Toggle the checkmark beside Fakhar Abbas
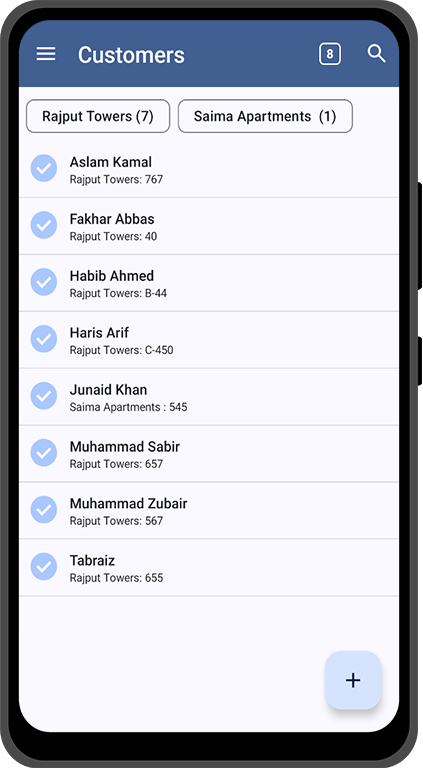The height and width of the screenshot is (768, 423). (44, 225)
